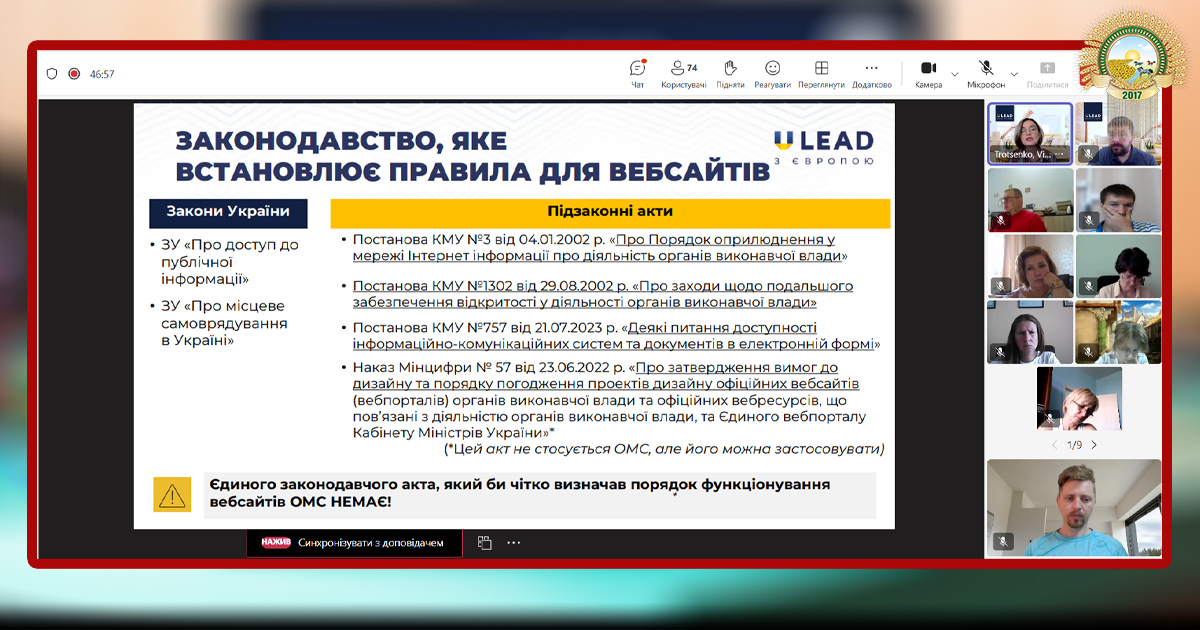Turn on the Камера
Screen dimensions: 1200x630
point(928,74)
